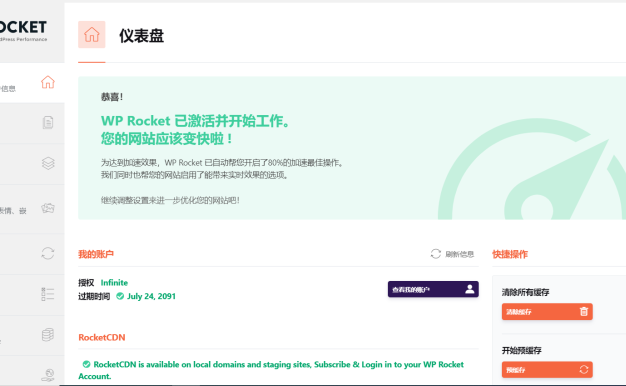Click the 开始预缓存 label
The width and height of the screenshot is (626, 386).
[521, 350]
